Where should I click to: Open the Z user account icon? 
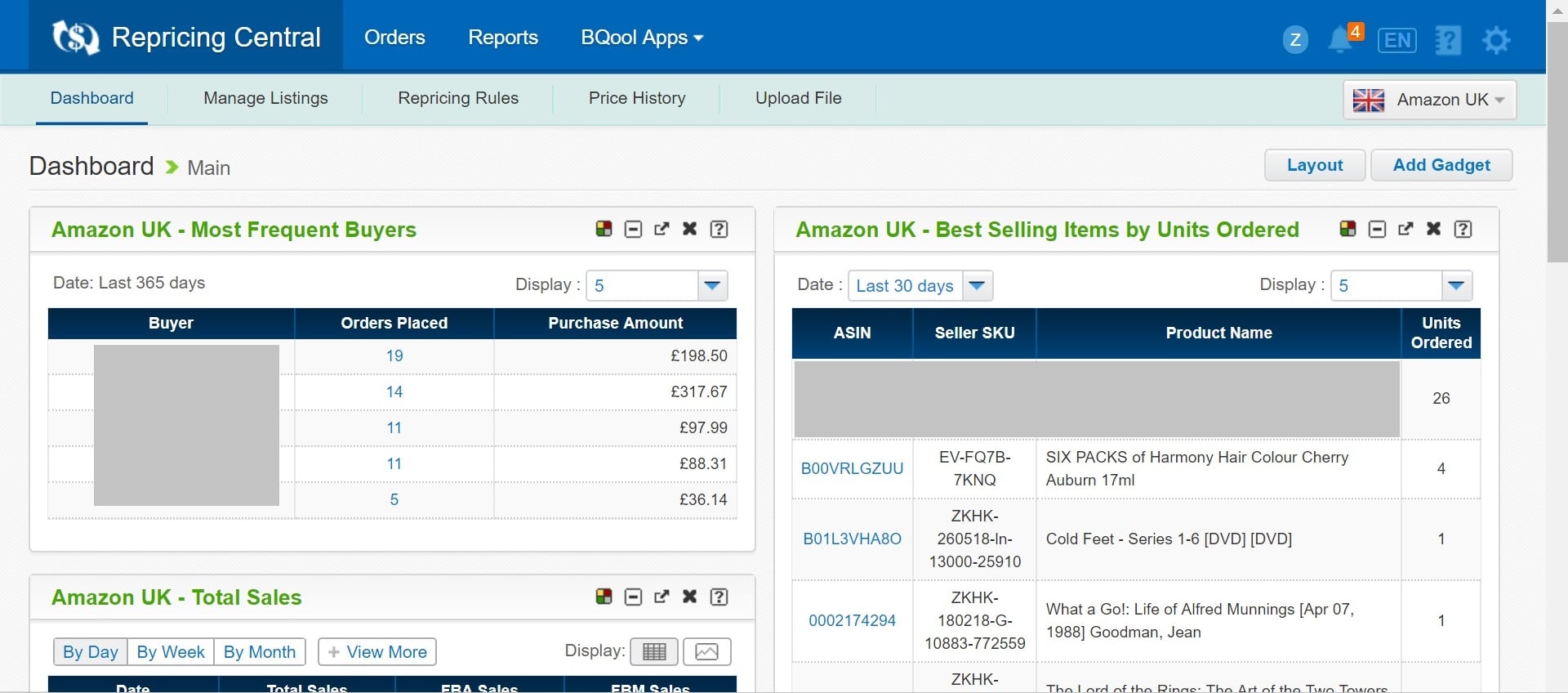coord(1295,39)
